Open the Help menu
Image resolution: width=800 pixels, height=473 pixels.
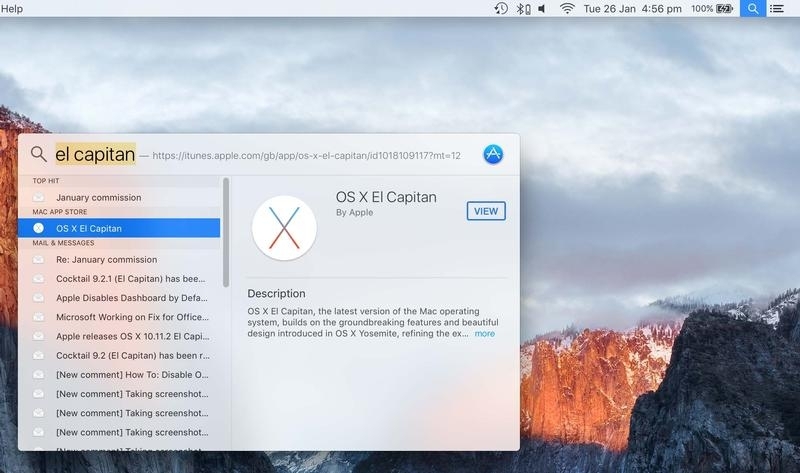pyautogui.click(x=12, y=9)
